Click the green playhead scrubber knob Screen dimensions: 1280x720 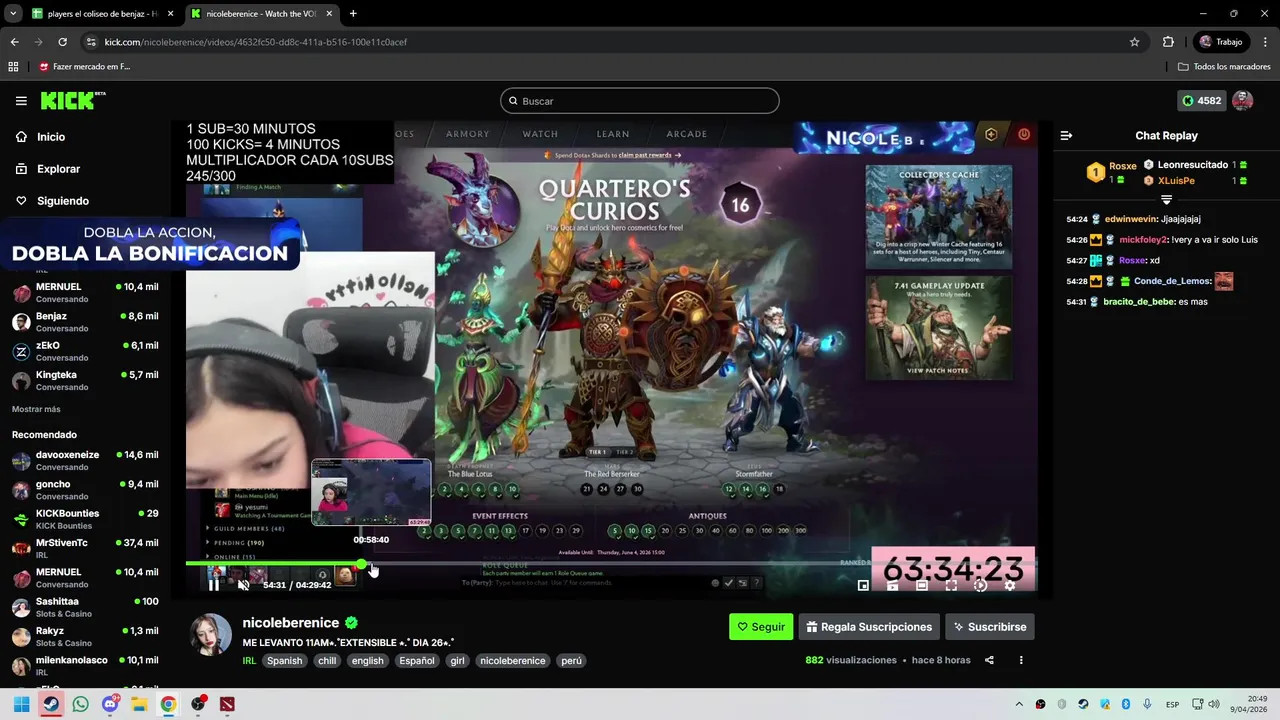coord(361,564)
